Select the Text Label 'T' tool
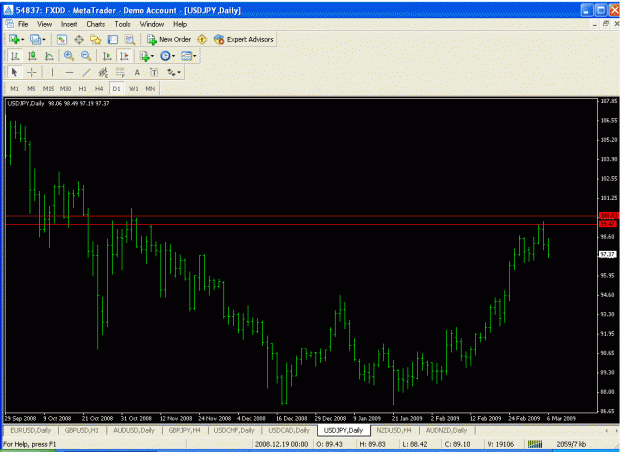This screenshot has height=452, width=625. pyautogui.click(x=154, y=72)
